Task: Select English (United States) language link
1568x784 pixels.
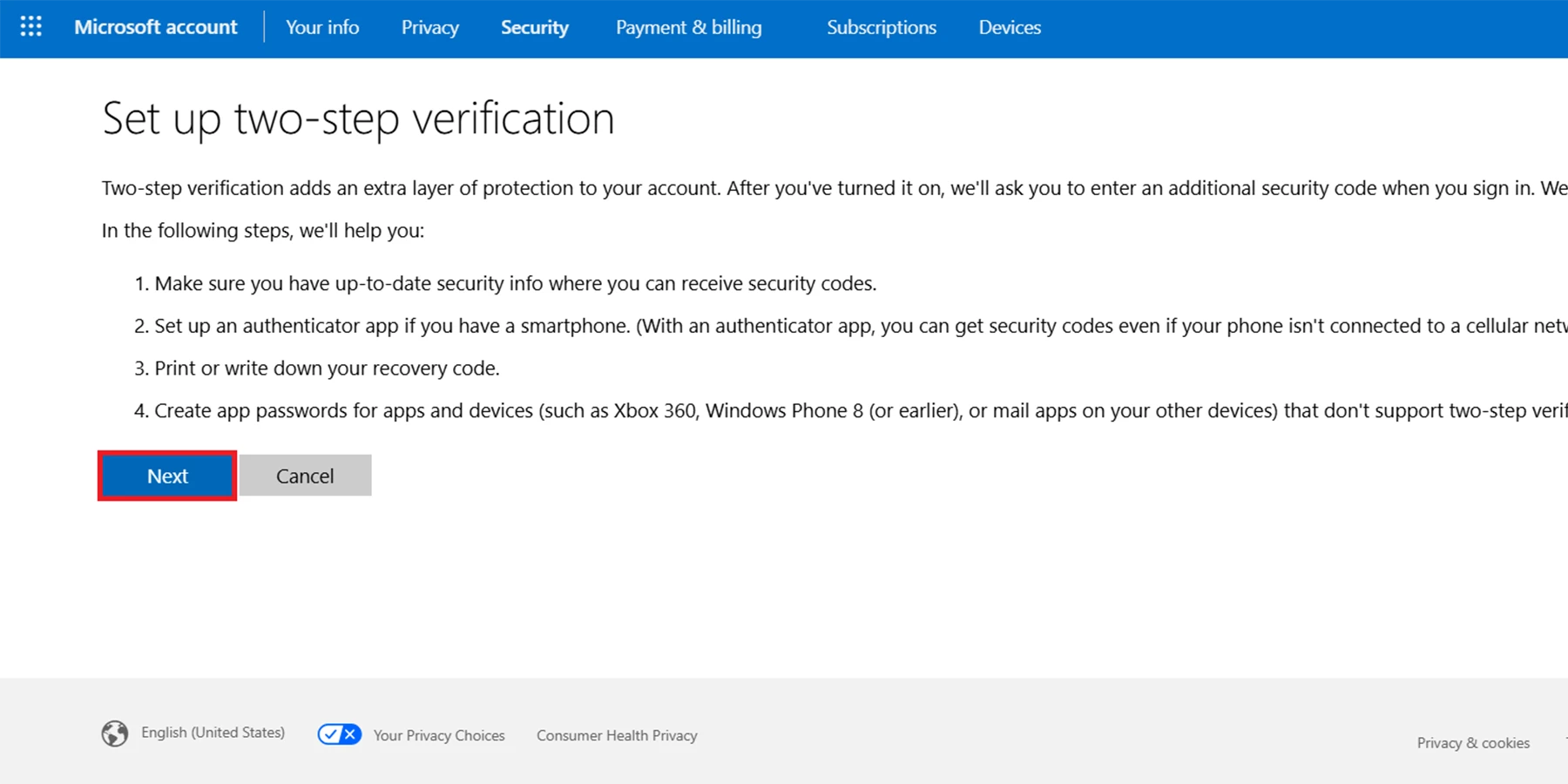Action: point(213,733)
